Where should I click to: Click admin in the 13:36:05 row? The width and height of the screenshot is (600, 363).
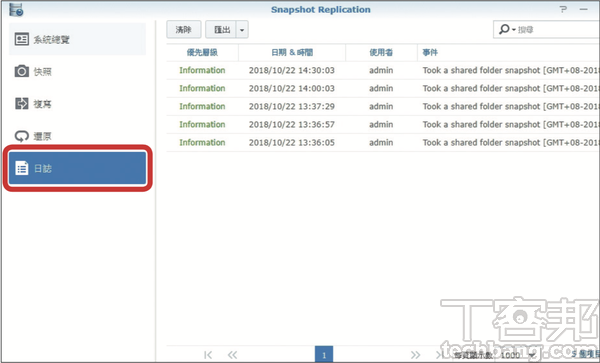pos(381,142)
